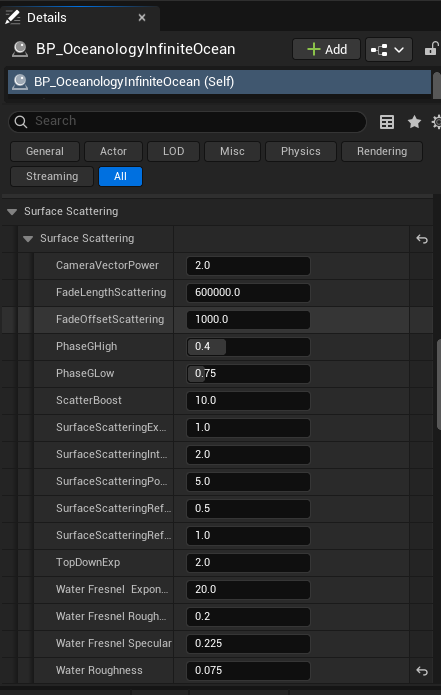The image size is (441, 695).
Task: Filter by Physics category
Action: click(301, 151)
